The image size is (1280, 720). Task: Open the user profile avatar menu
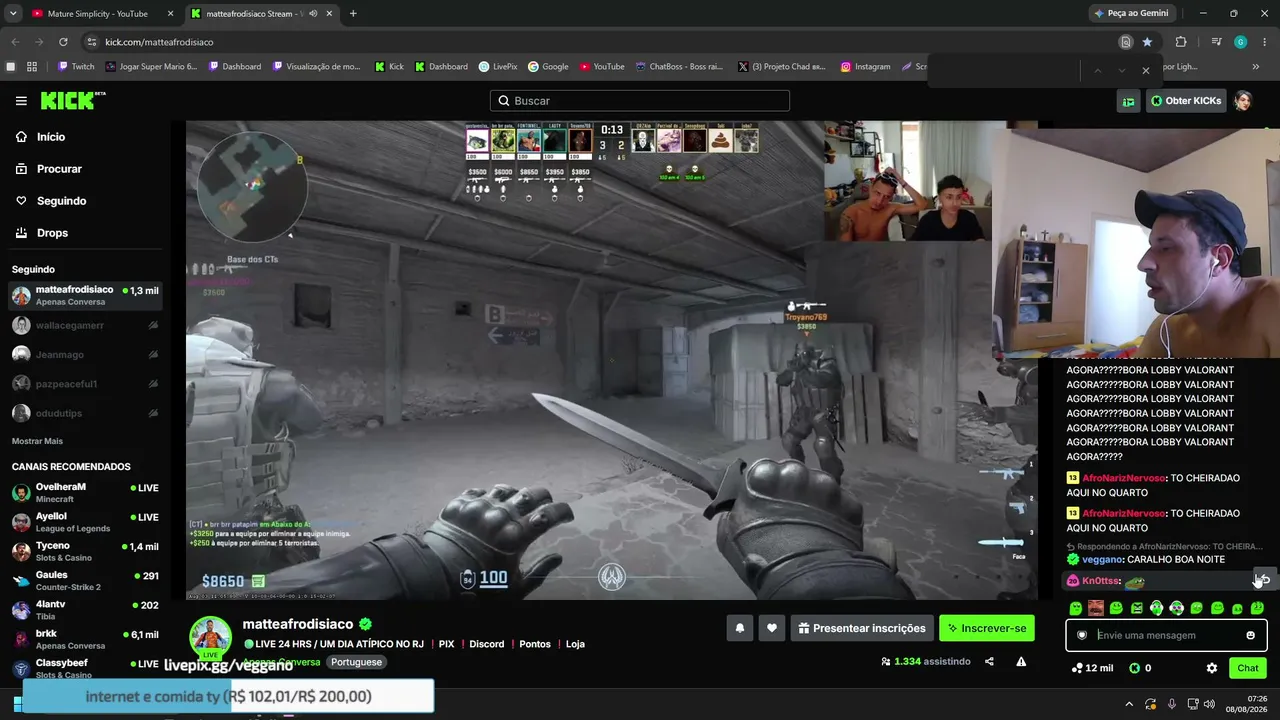click(x=1243, y=101)
